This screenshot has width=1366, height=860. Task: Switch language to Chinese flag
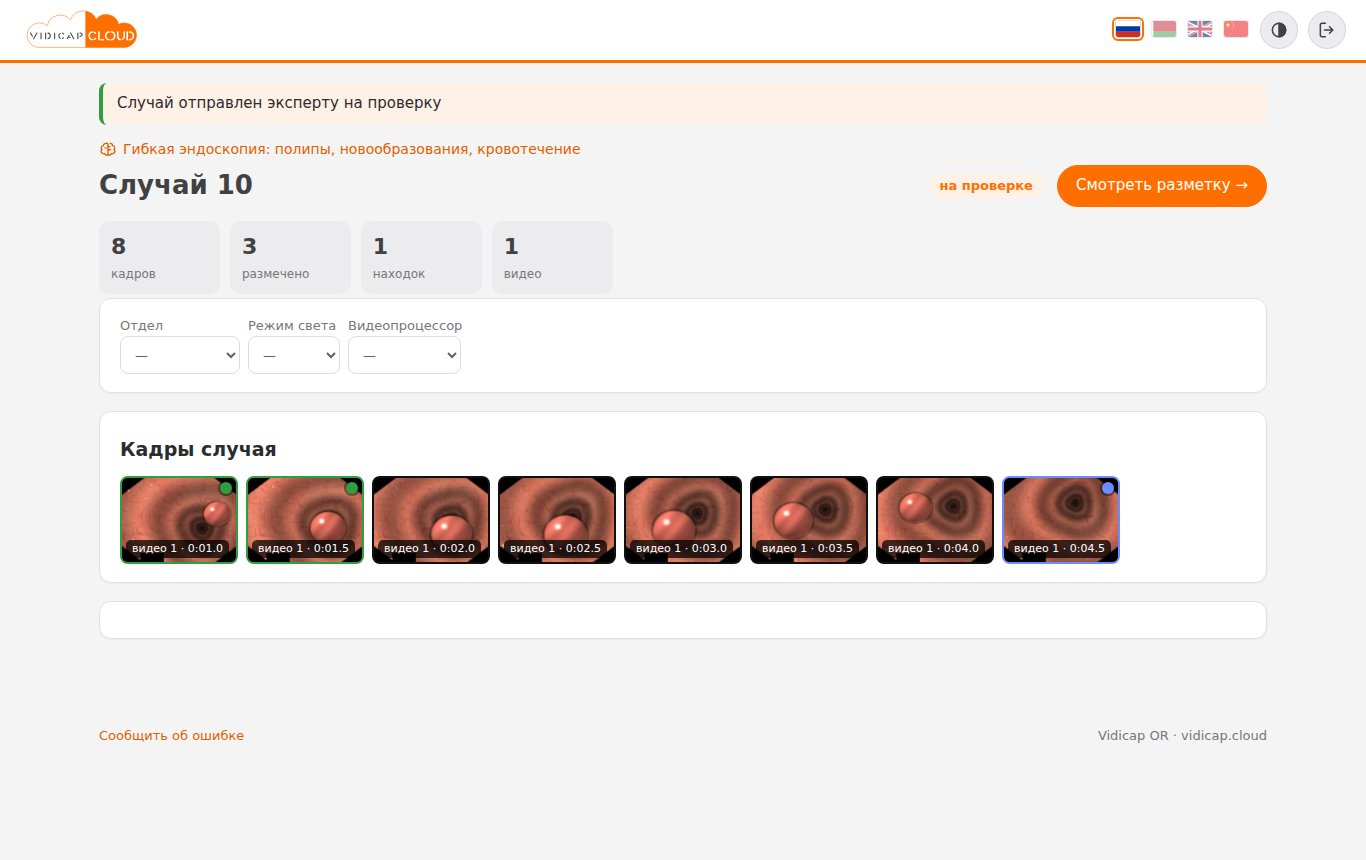coord(1236,29)
